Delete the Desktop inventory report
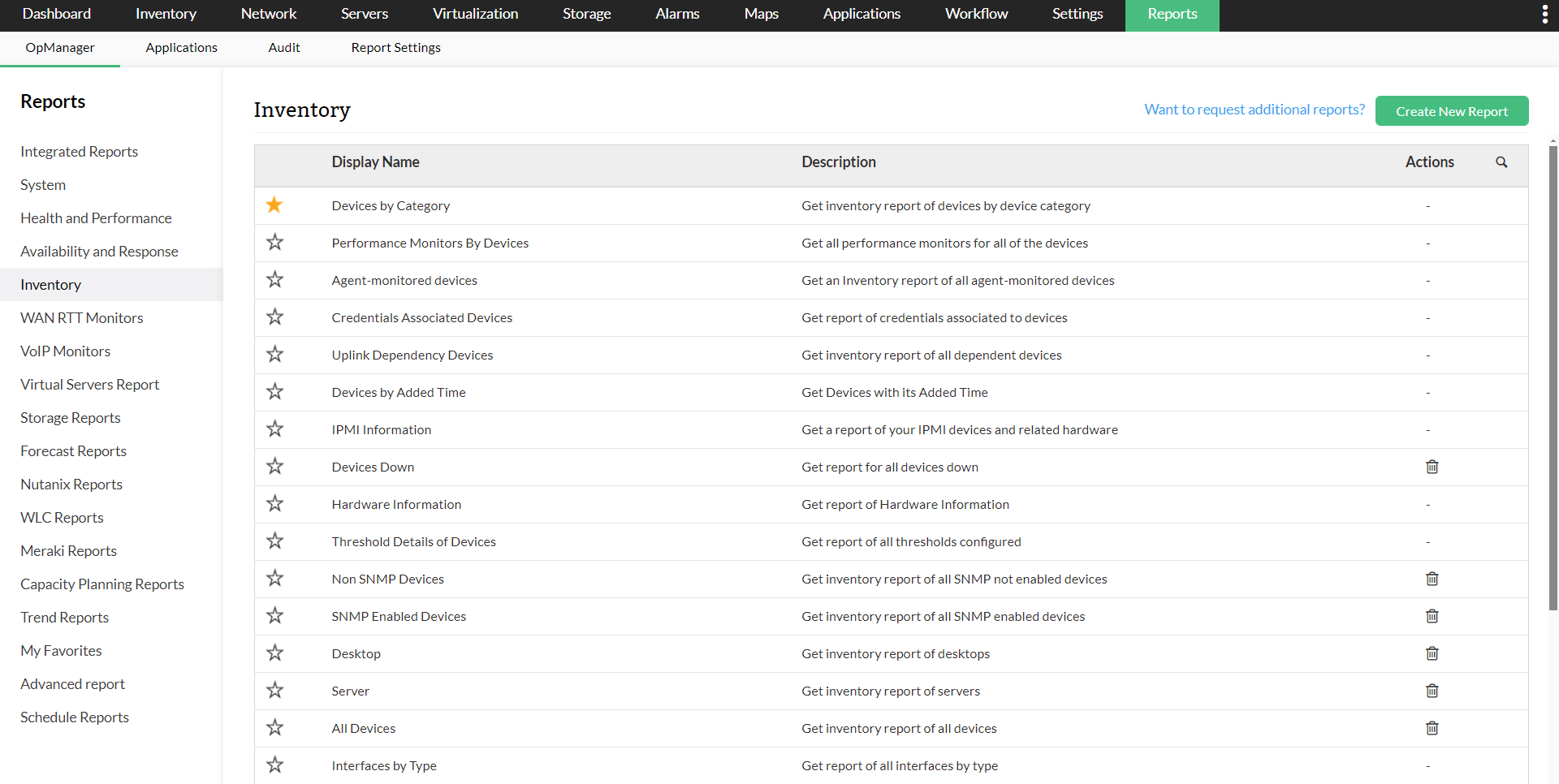Image resolution: width=1559 pixels, height=784 pixels. pos(1432,653)
